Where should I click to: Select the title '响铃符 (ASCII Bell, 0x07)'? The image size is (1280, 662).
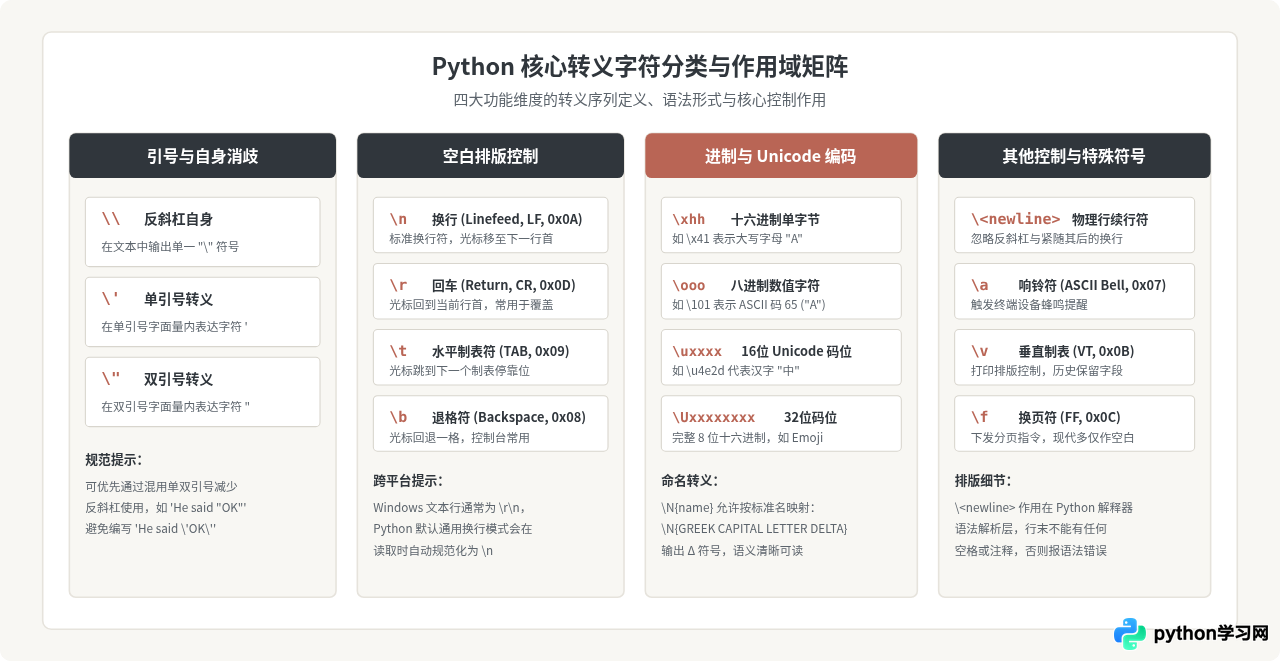(x=1092, y=285)
